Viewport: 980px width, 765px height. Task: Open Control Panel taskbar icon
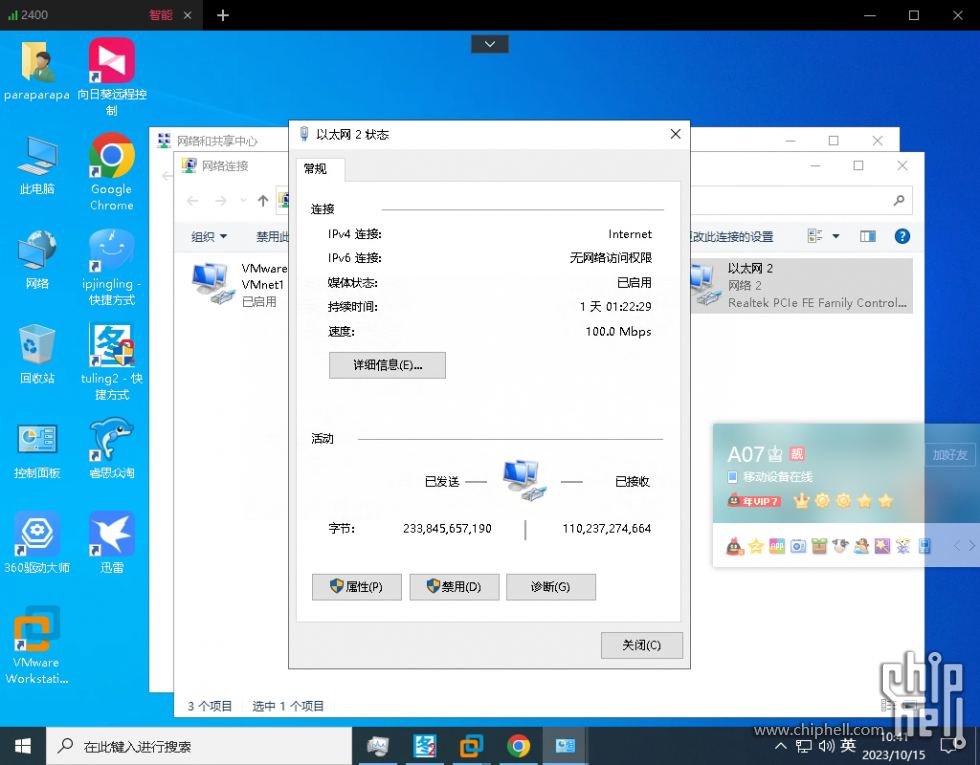coord(565,746)
